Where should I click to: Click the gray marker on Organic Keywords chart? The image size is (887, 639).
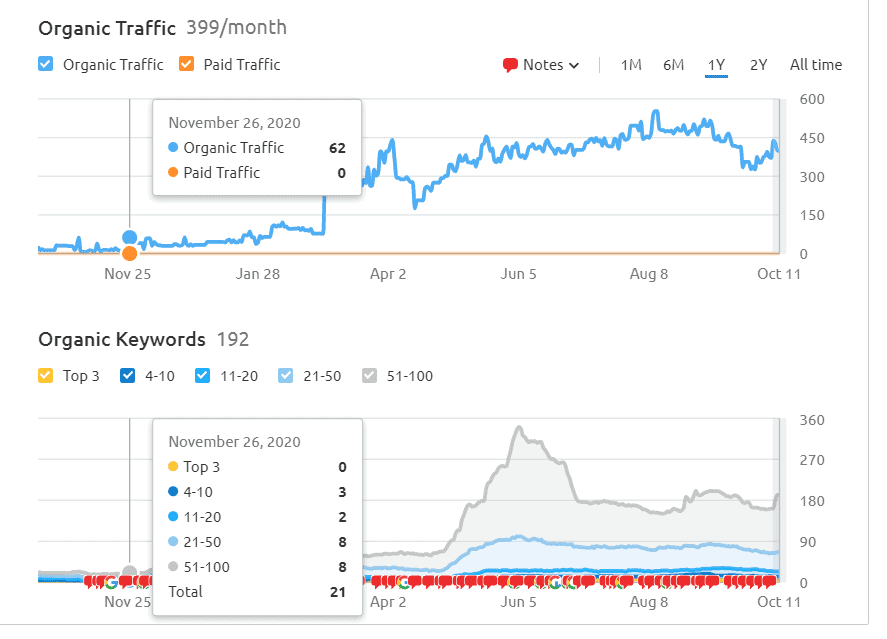(130, 572)
